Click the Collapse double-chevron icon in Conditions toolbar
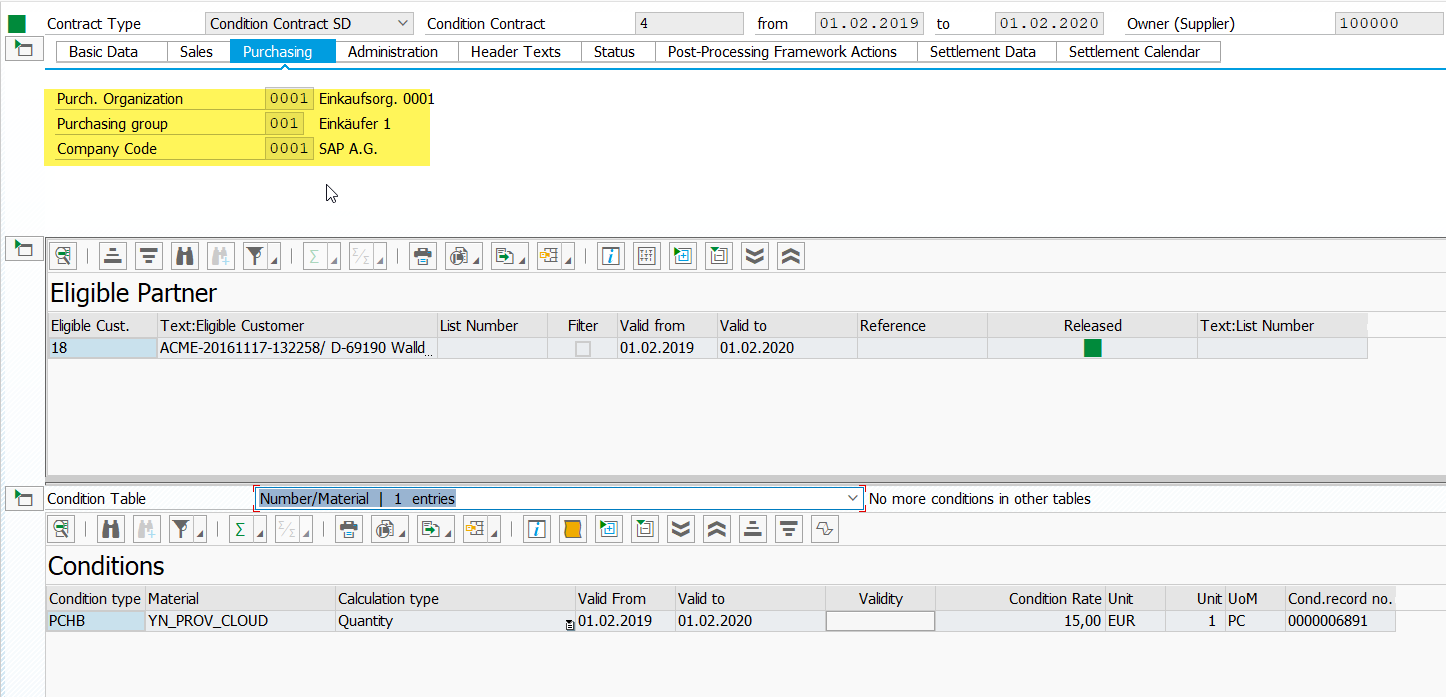Image resolution: width=1446 pixels, height=697 pixels. (716, 528)
